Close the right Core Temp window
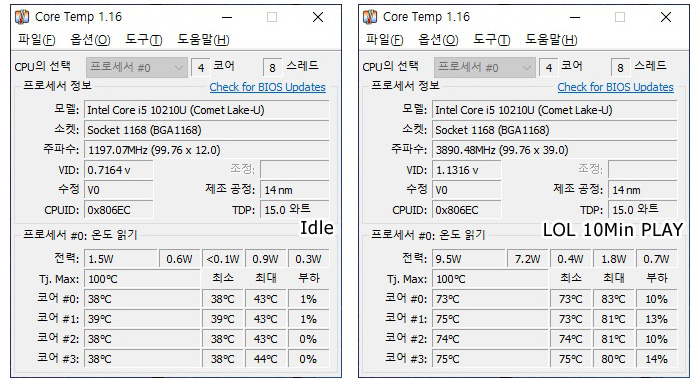Viewport: 700px width, 382px height. pyautogui.click(x=666, y=17)
